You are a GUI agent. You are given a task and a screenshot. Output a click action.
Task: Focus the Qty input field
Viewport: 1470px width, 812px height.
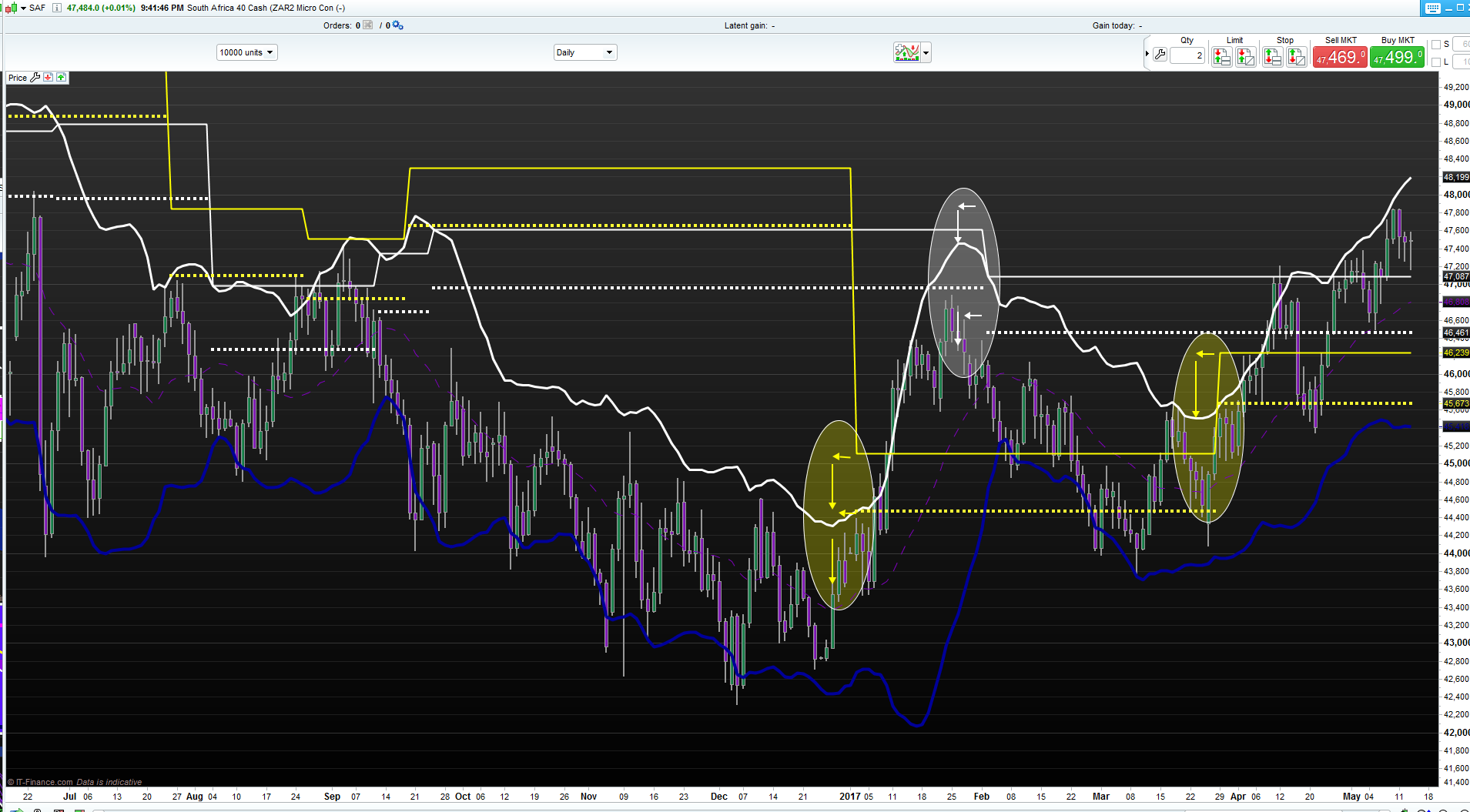(x=1188, y=55)
